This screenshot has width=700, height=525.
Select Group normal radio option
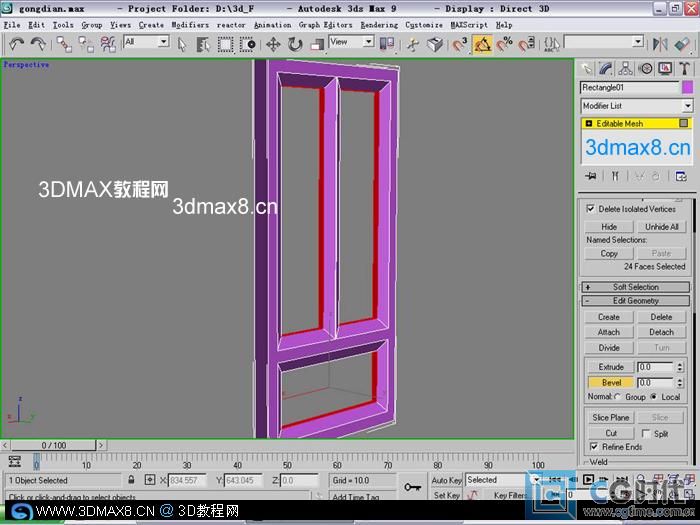point(618,396)
